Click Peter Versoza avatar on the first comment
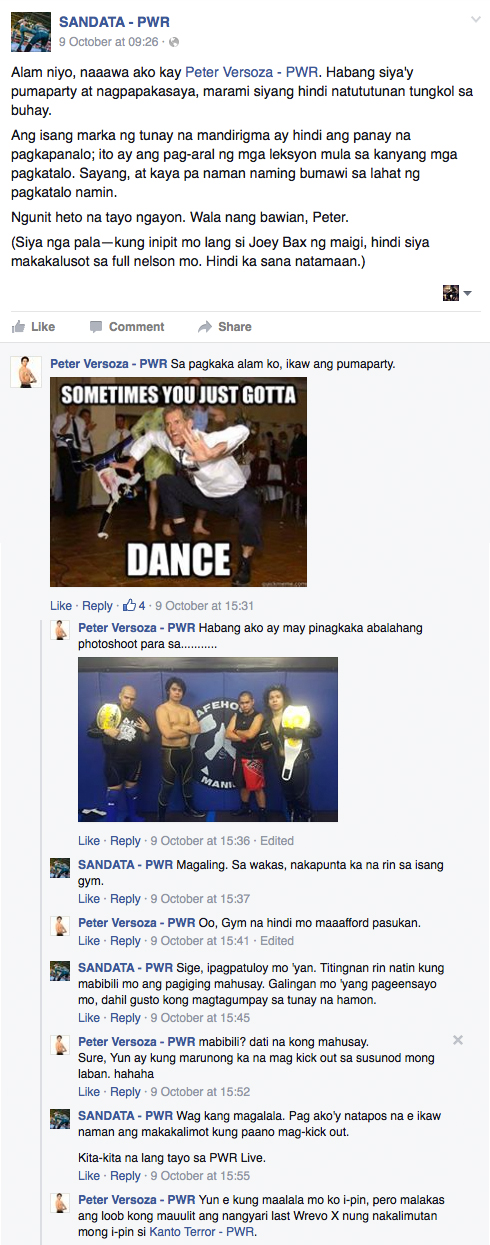Viewport: 490px width, 1245px height. point(27,372)
